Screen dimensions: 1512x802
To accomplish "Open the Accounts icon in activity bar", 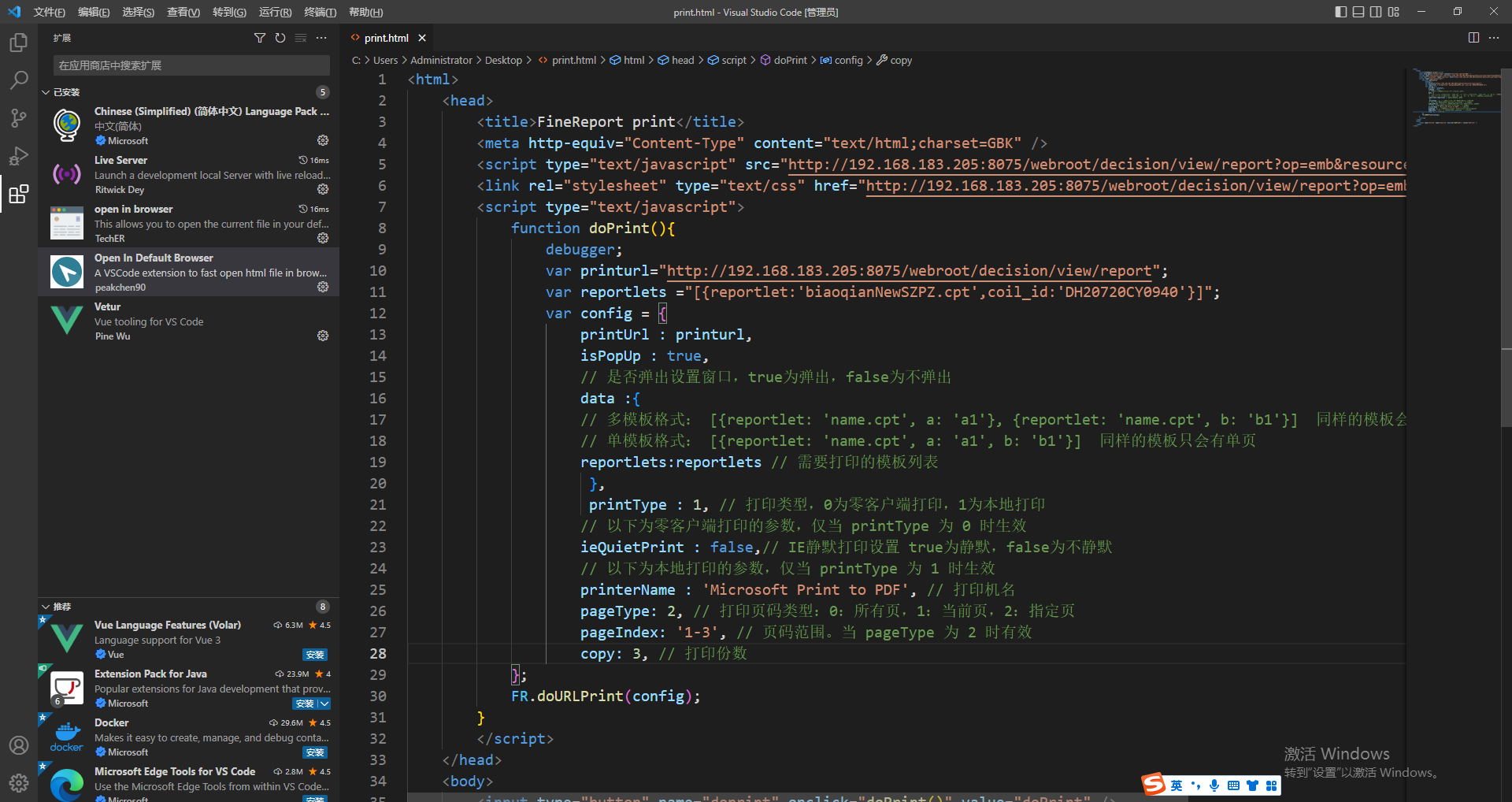I will pyautogui.click(x=19, y=745).
